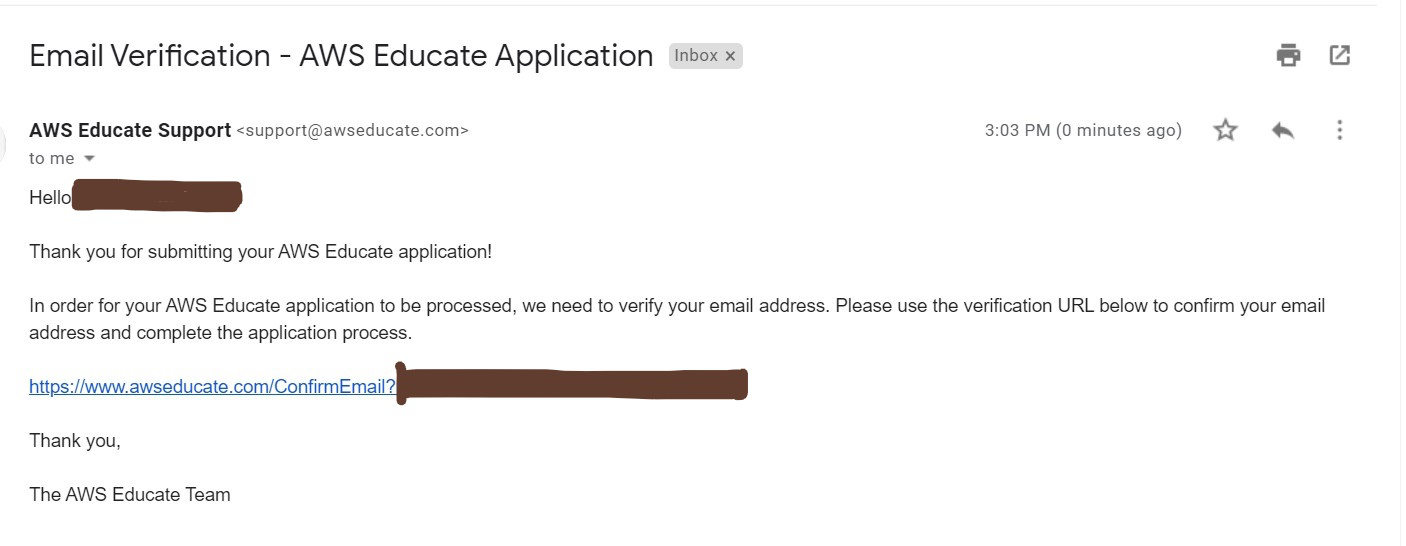Click the sender name AWS Educate Support
The height and width of the screenshot is (546, 1406).
[130, 130]
